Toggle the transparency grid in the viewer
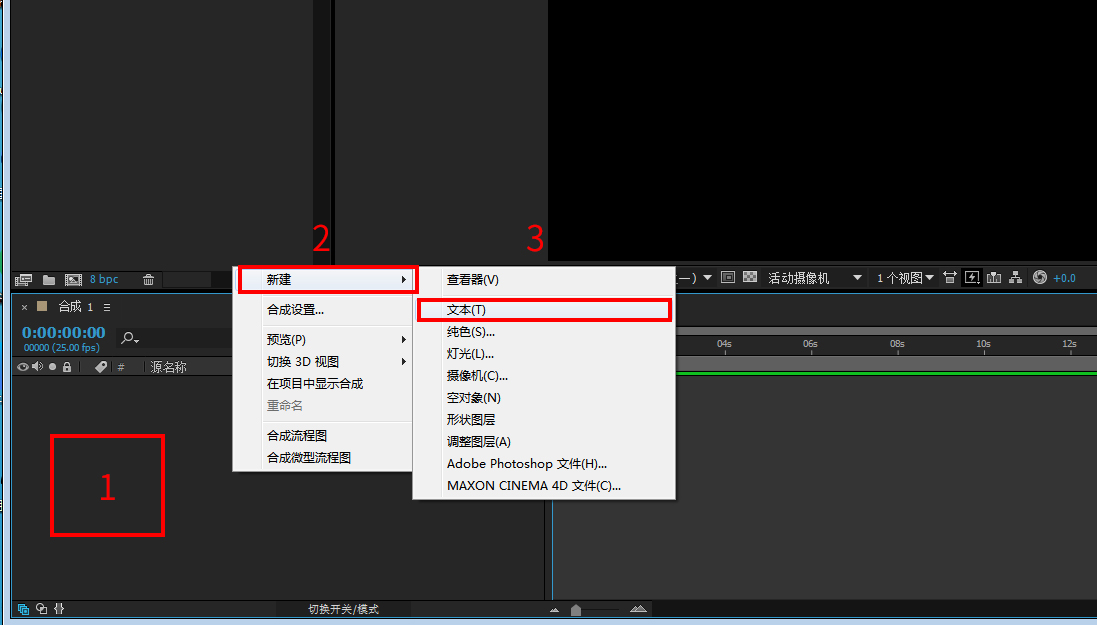The image size is (1097, 625). click(749, 277)
